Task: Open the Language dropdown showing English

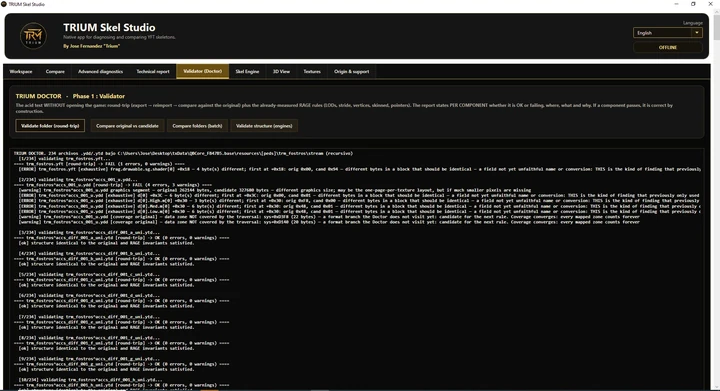Action: 667,33
